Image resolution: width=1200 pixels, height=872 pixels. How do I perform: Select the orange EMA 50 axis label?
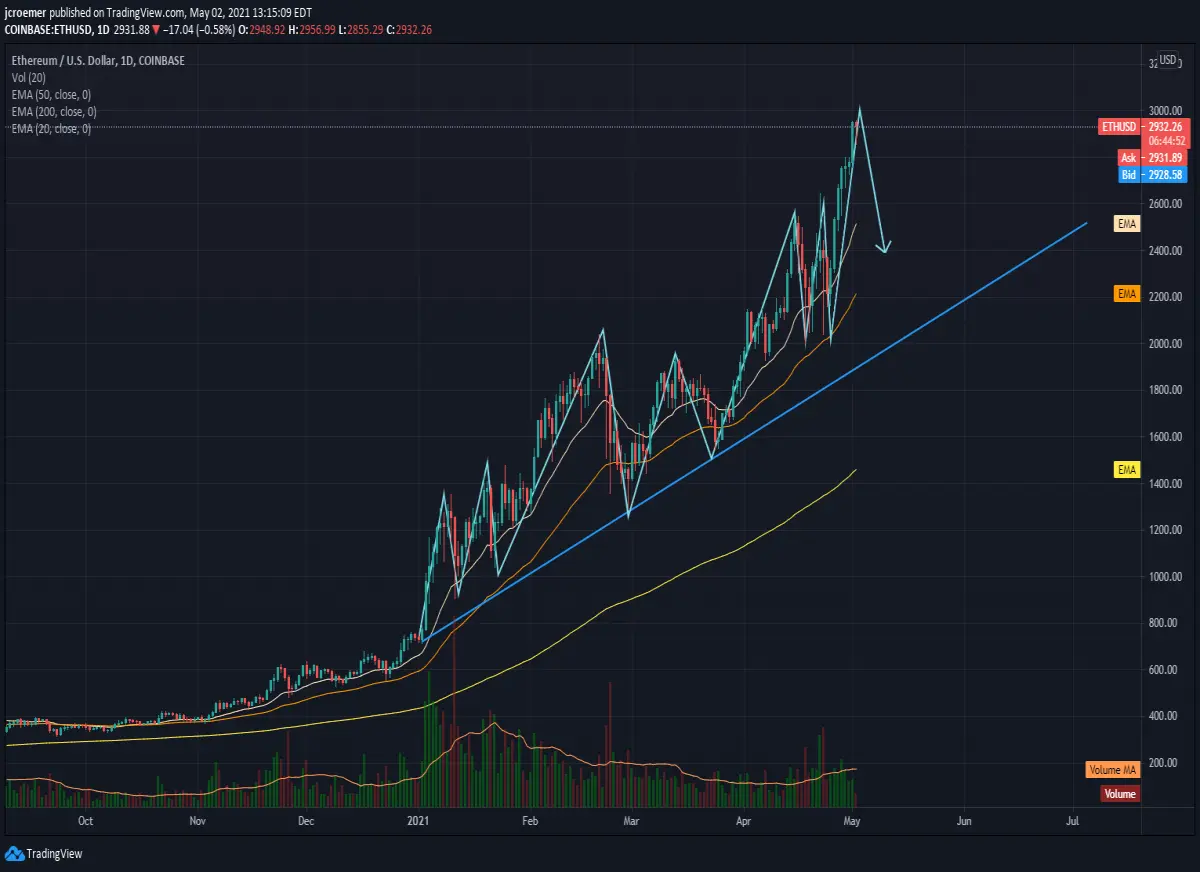pyautogui.click(x=1127, y=294)
